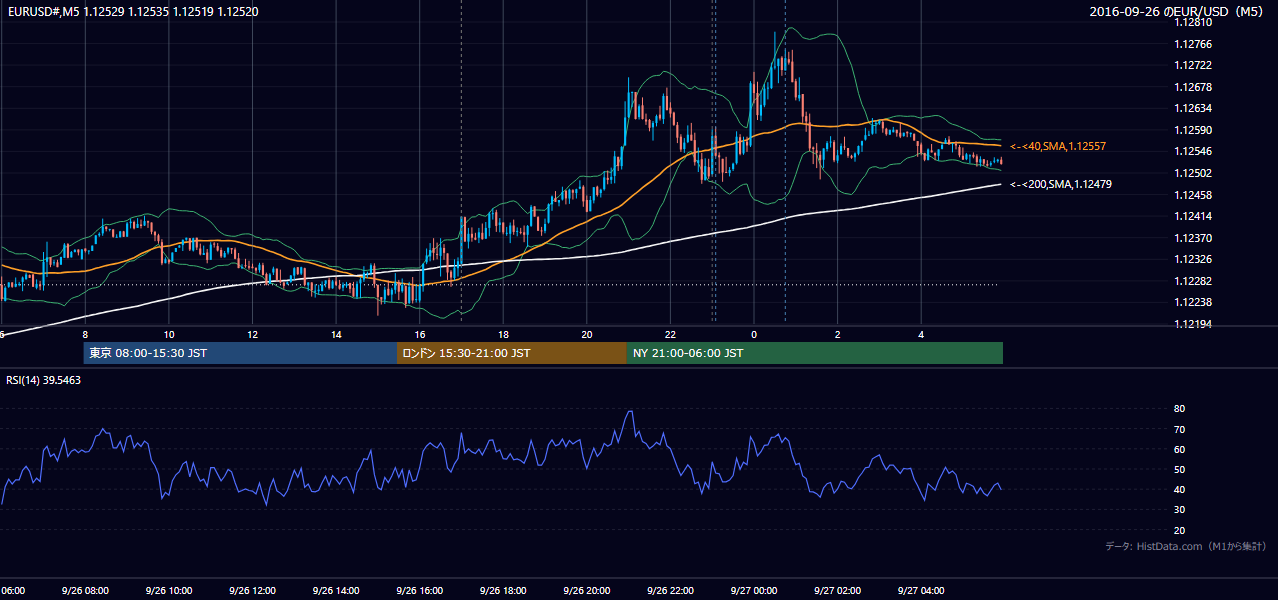Click price axis value 1.12370
1278x600 pixels.
pos(1195,238)
